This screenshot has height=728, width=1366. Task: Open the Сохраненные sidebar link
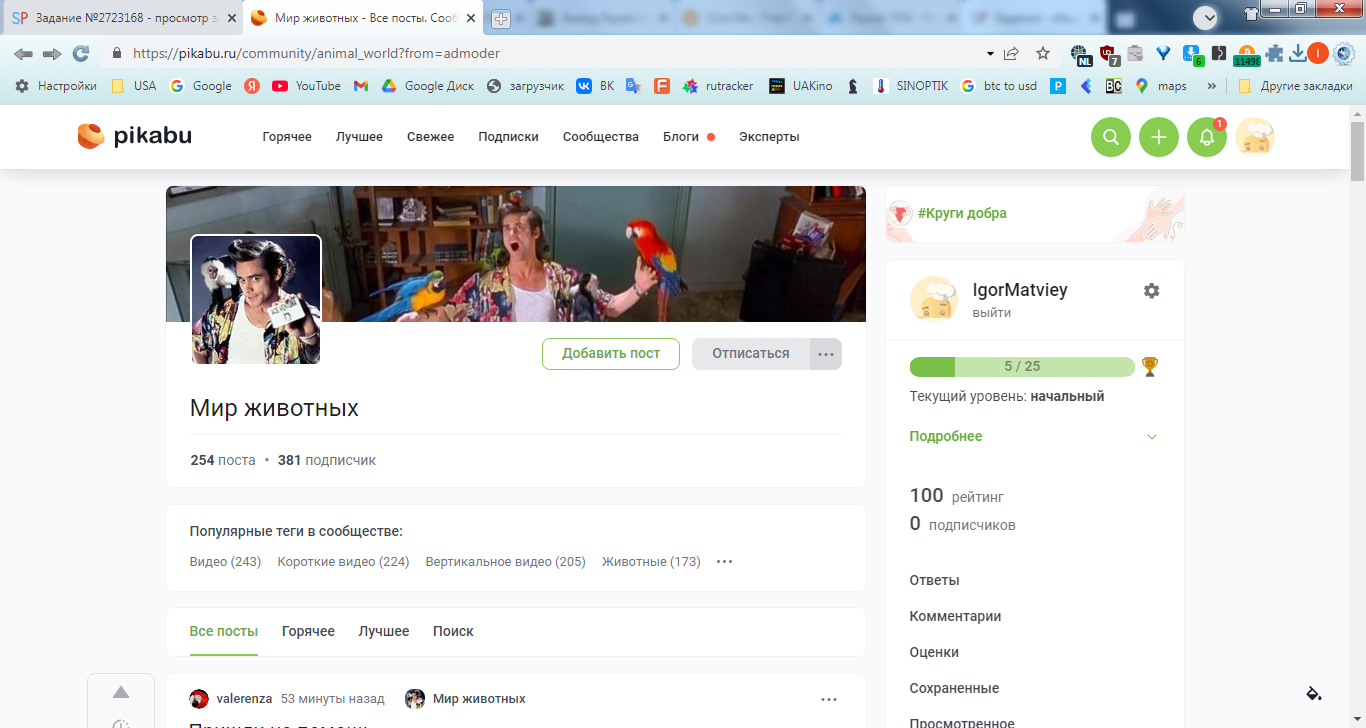pos(954,688)
